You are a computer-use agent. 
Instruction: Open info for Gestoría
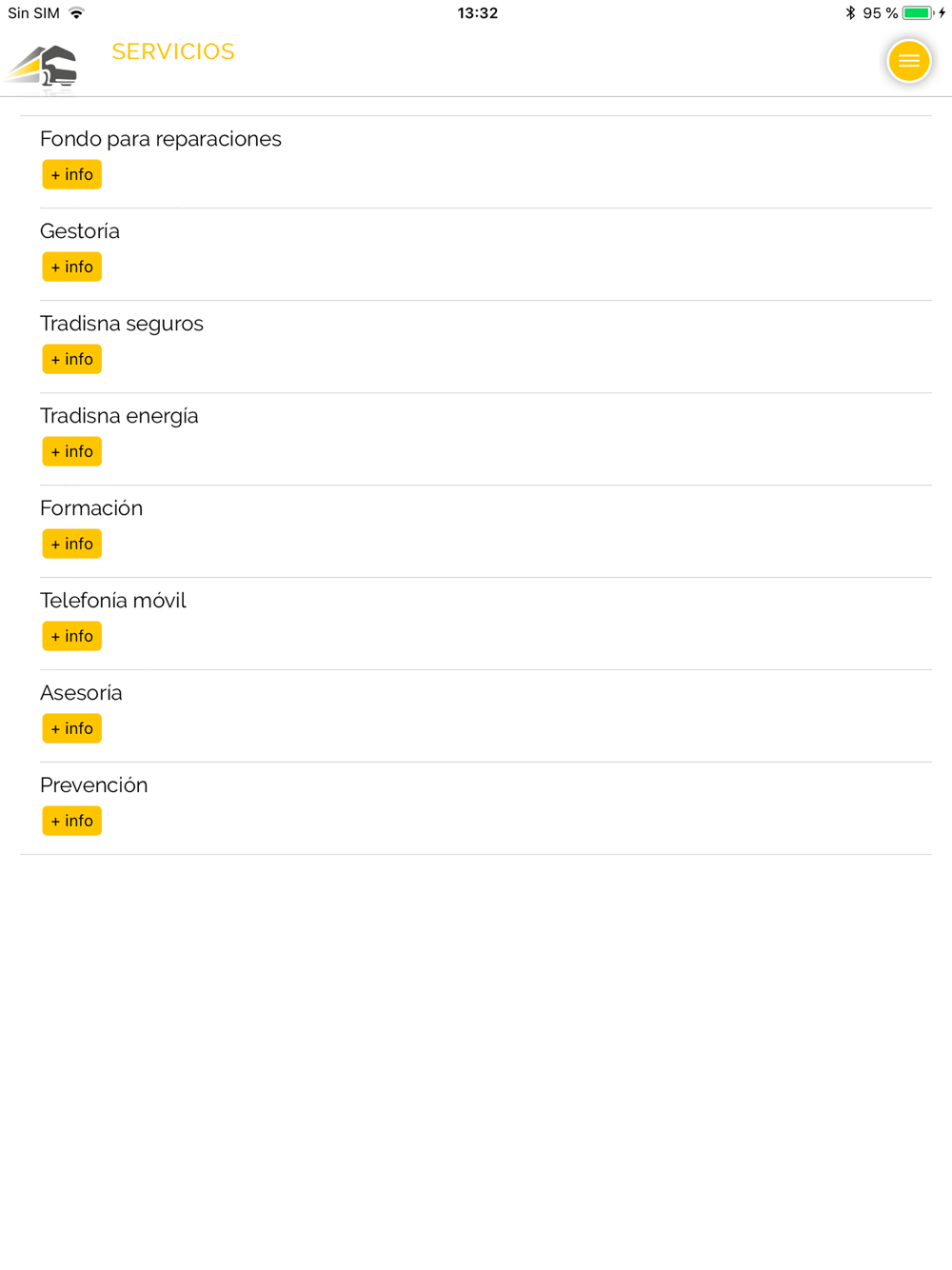(71, 267)
